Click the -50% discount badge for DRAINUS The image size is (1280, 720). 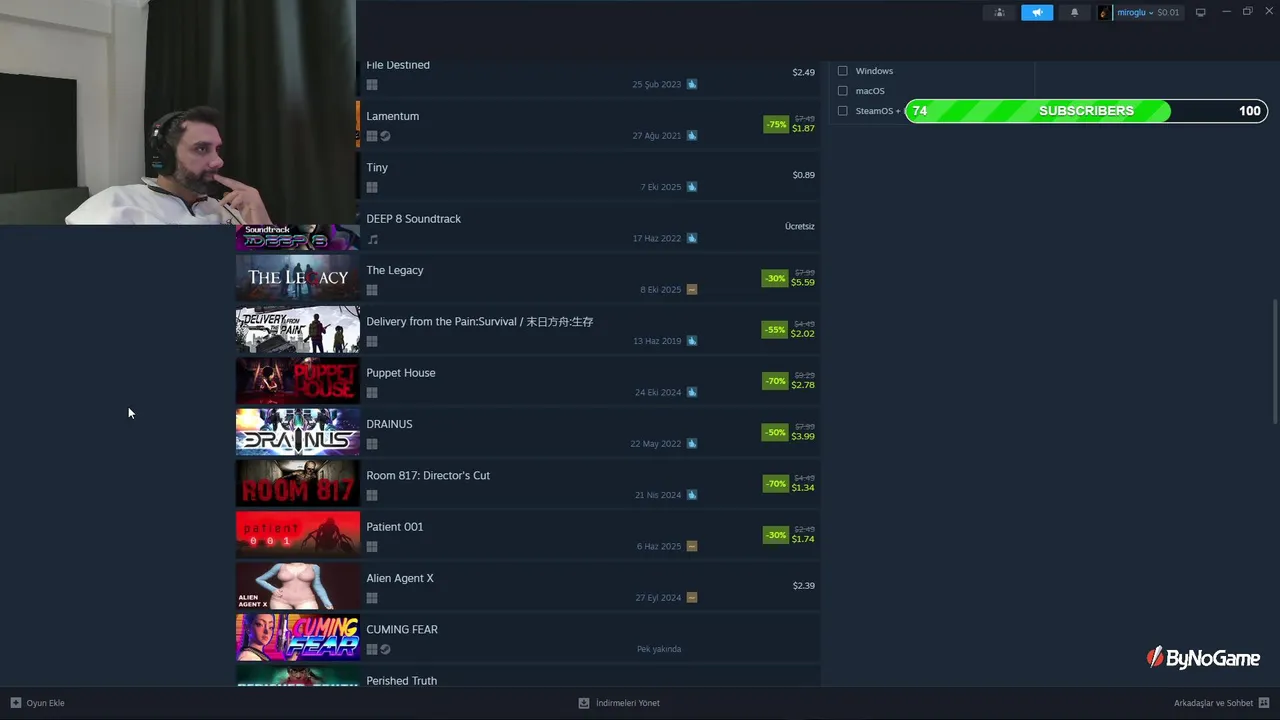click(x=775, y=433)
